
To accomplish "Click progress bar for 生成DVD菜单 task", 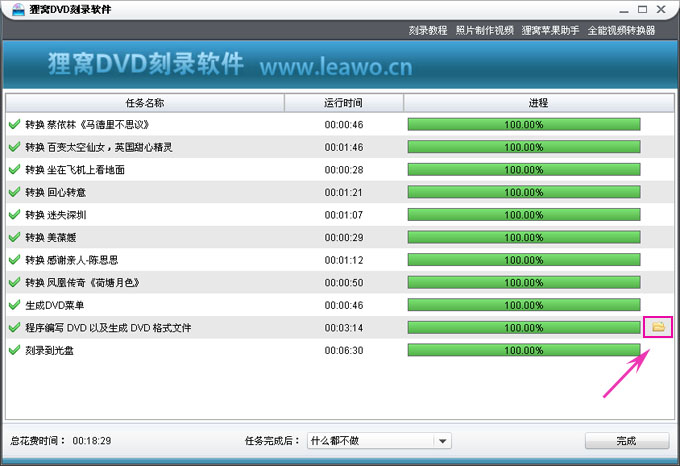I will (524, 305).
